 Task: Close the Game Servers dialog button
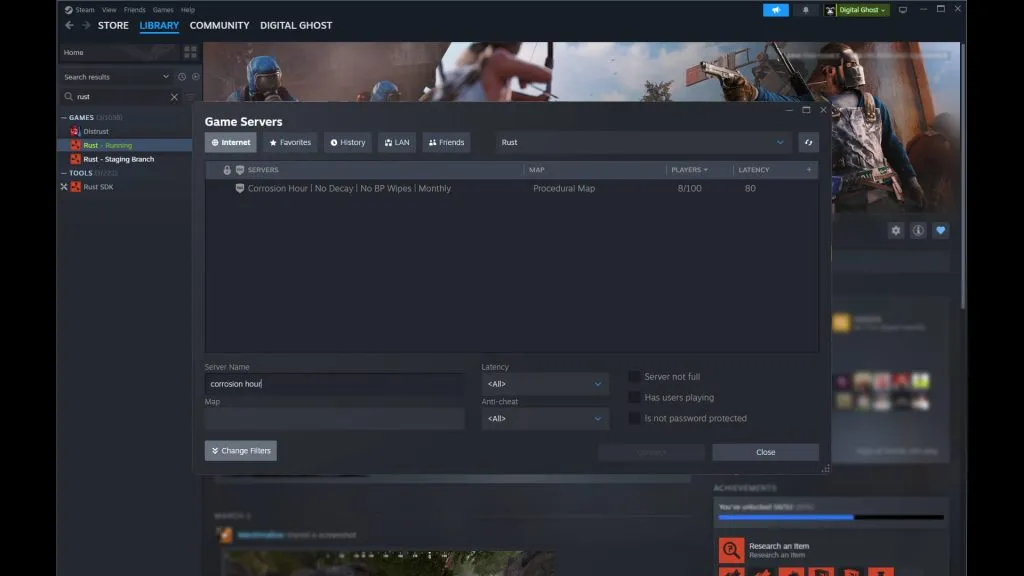765,452
